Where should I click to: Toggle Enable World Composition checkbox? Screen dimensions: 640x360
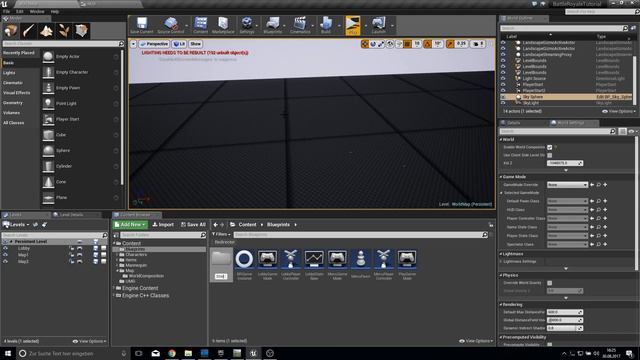coord(549,147)
